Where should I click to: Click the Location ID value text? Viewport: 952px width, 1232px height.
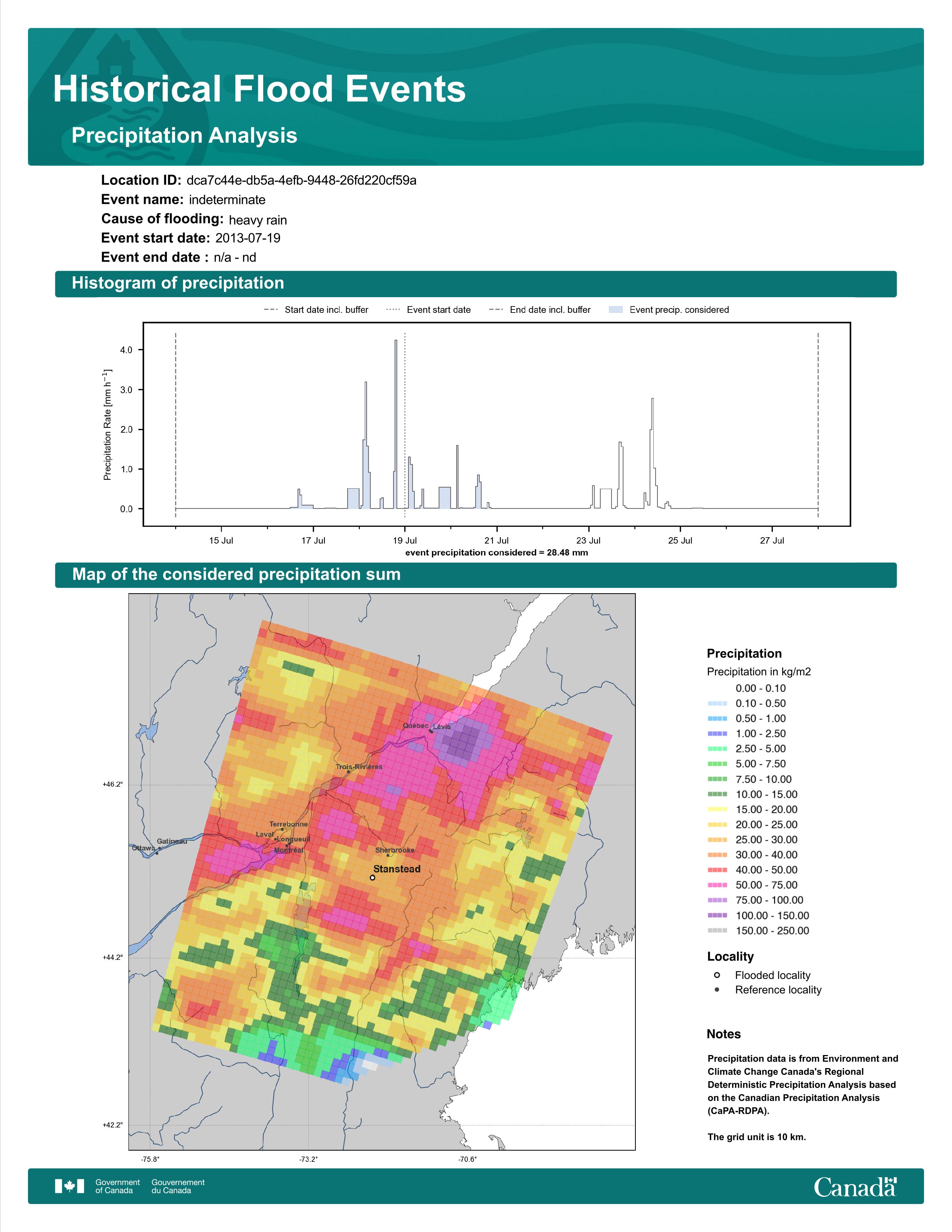[301, 181]
